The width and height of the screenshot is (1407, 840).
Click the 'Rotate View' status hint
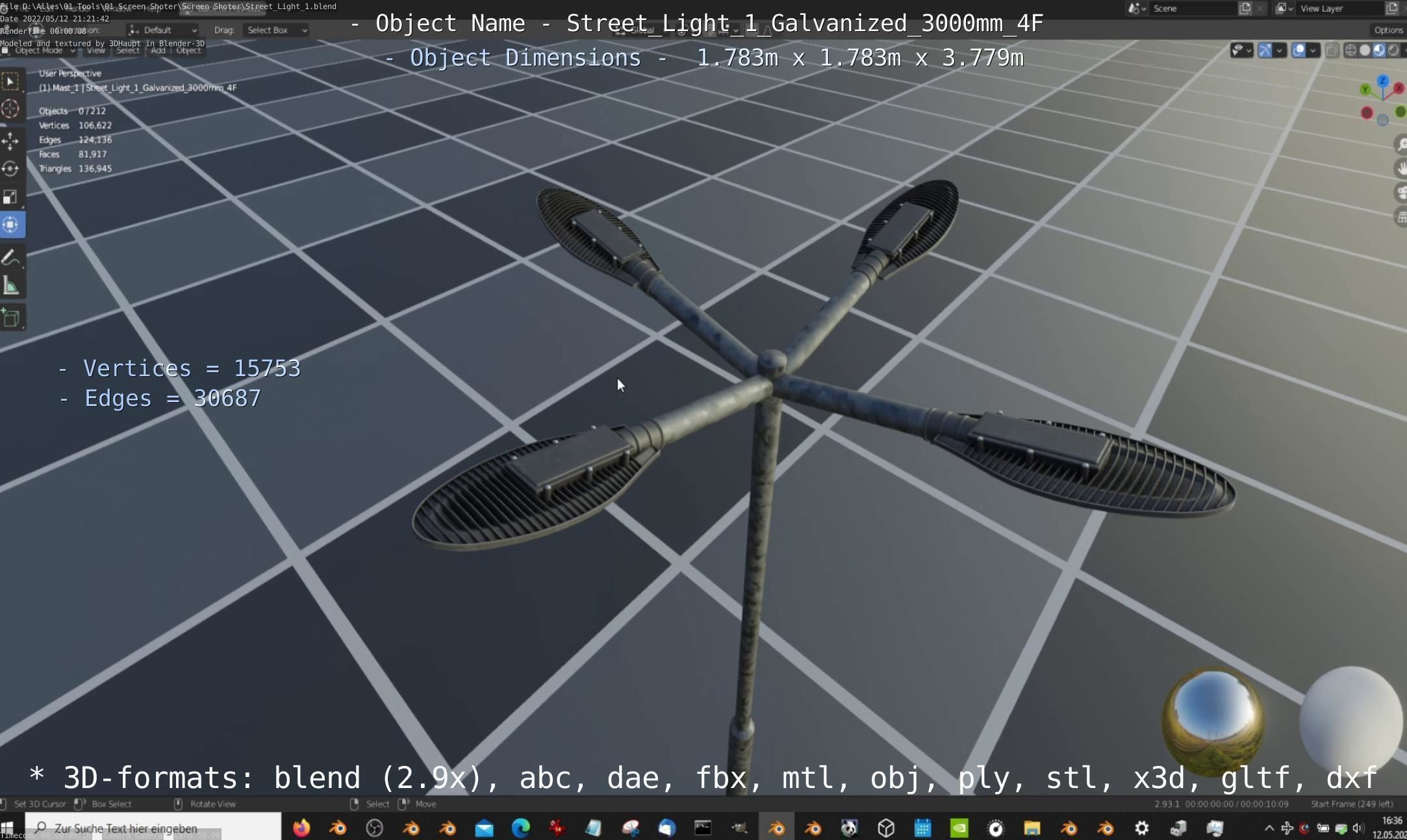pyautogui.click(x=212, y=804)
